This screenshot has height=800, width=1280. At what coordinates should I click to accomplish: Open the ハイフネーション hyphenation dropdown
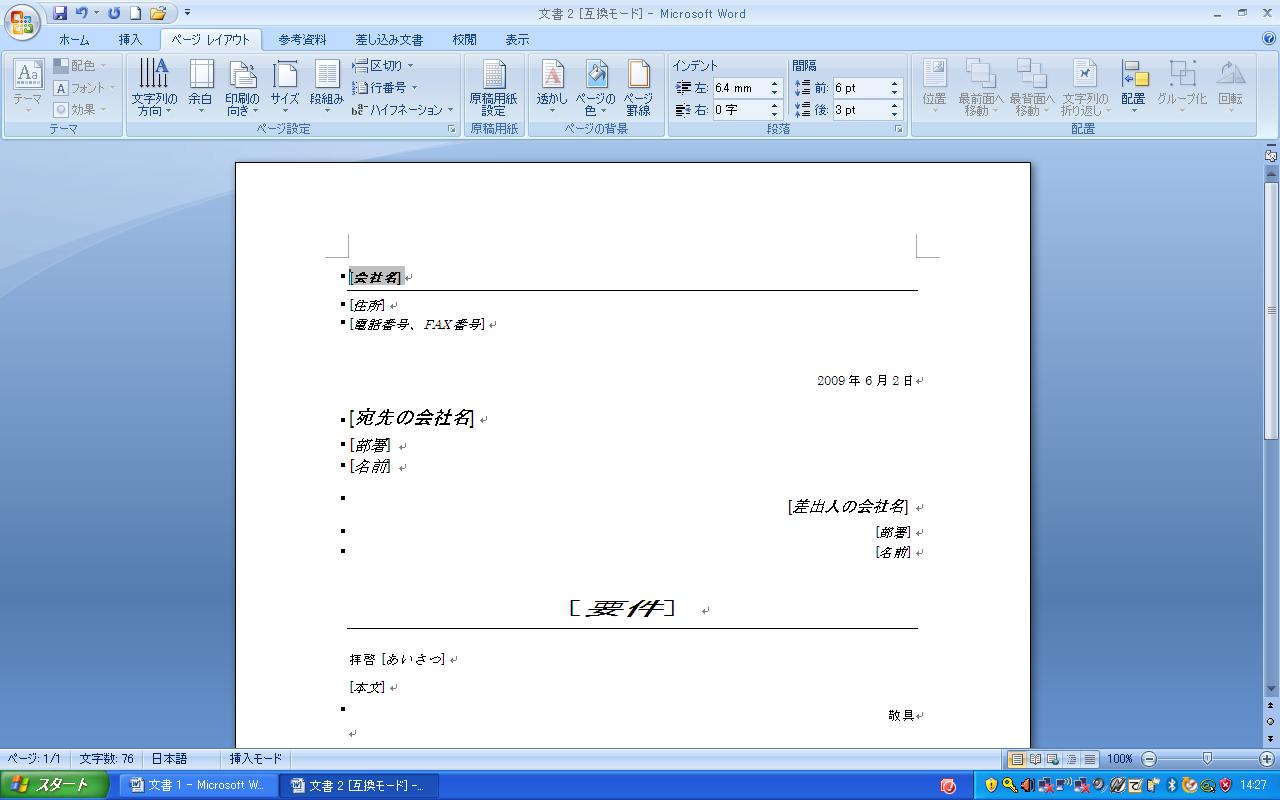[403, 110]
